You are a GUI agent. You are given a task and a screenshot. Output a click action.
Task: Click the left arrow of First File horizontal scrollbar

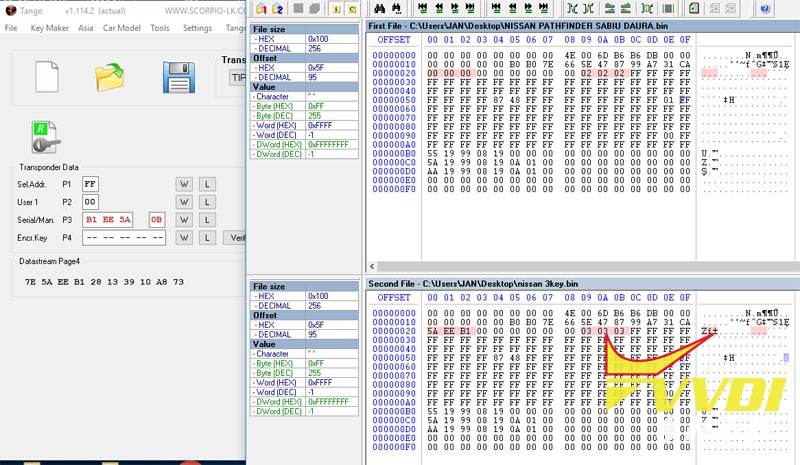tap(372, 266)
